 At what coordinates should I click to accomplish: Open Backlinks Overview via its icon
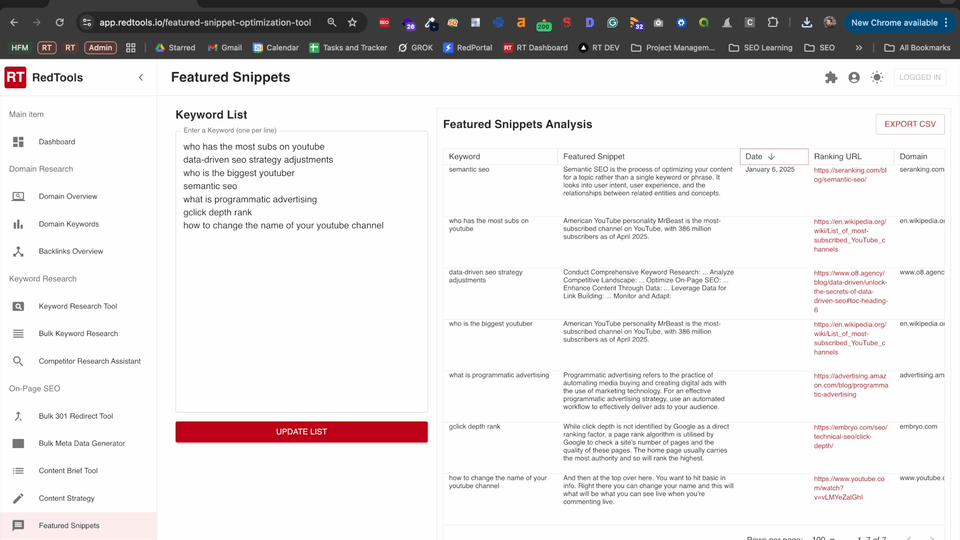point(18,252)
